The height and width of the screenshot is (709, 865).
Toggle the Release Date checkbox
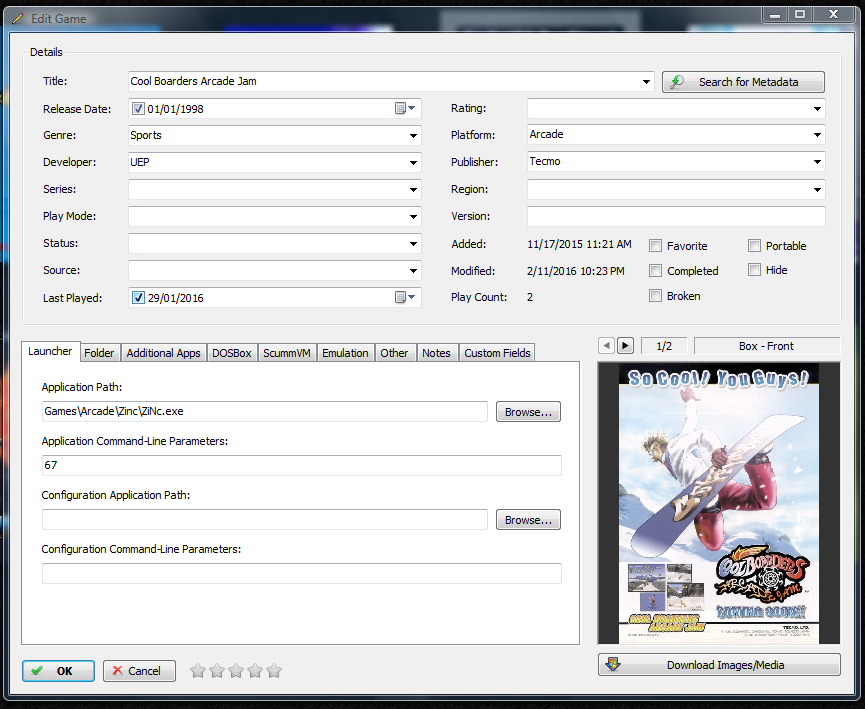pos(138,109)
